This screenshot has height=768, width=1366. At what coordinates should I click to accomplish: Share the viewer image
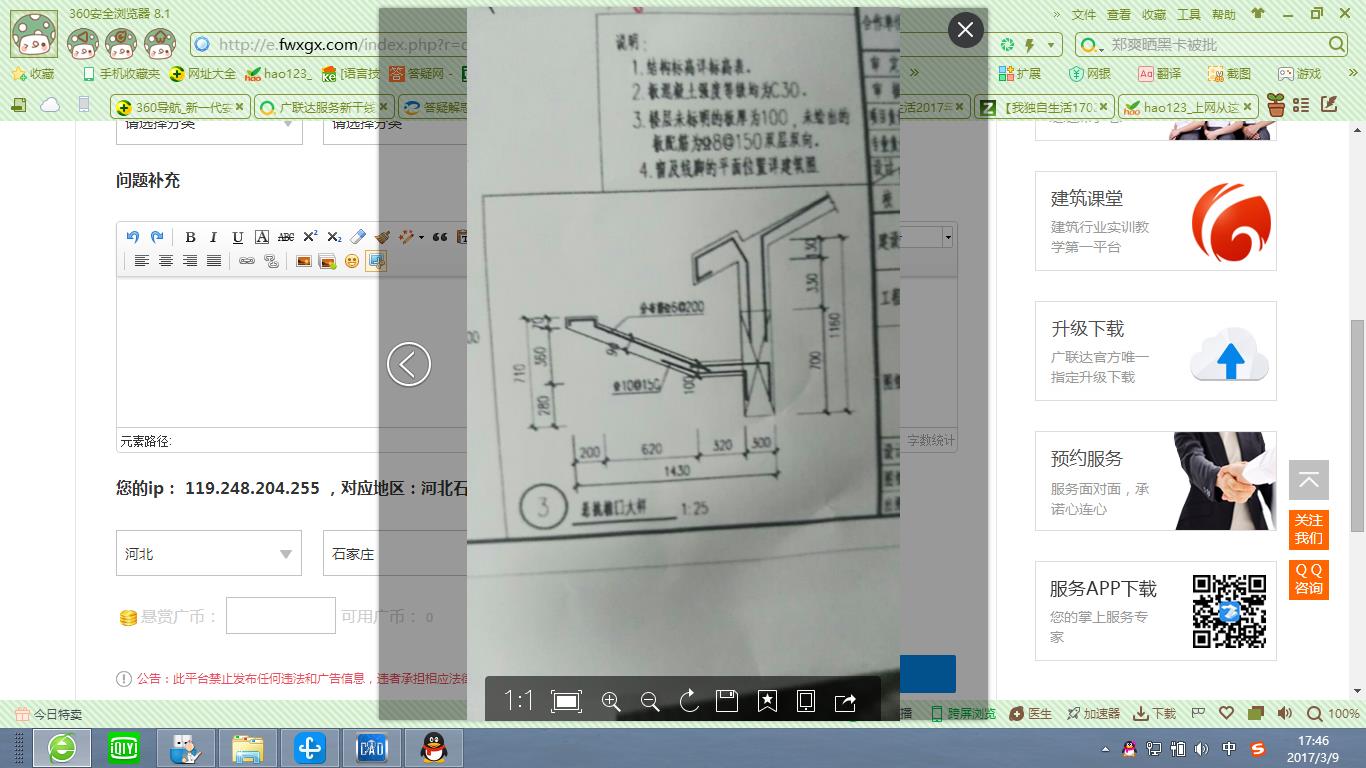[x=845, y=701]
